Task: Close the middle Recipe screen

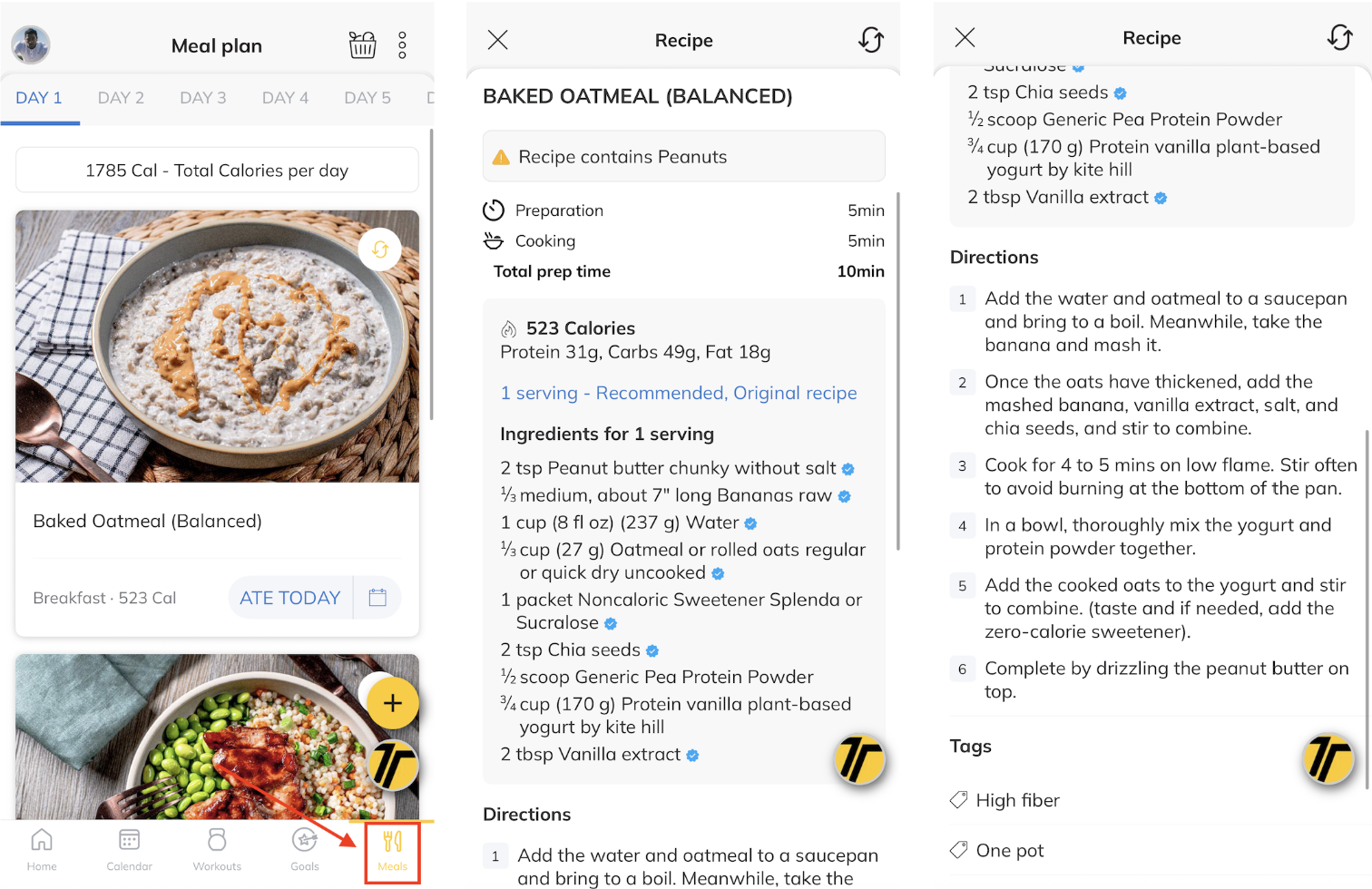Action: click(497, 40)
